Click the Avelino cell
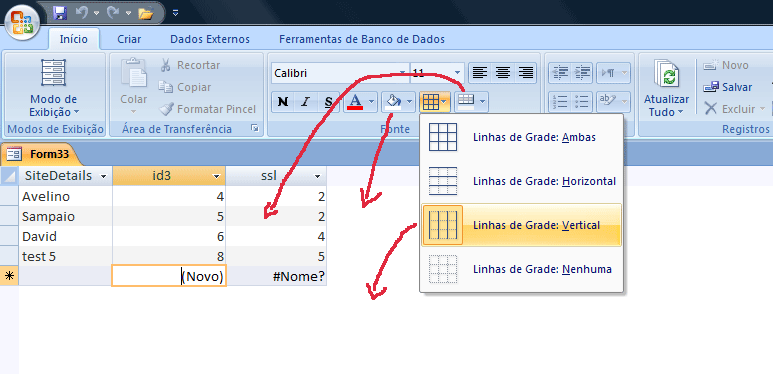Viewport: 773px width, 374px height. coord(66,197)
